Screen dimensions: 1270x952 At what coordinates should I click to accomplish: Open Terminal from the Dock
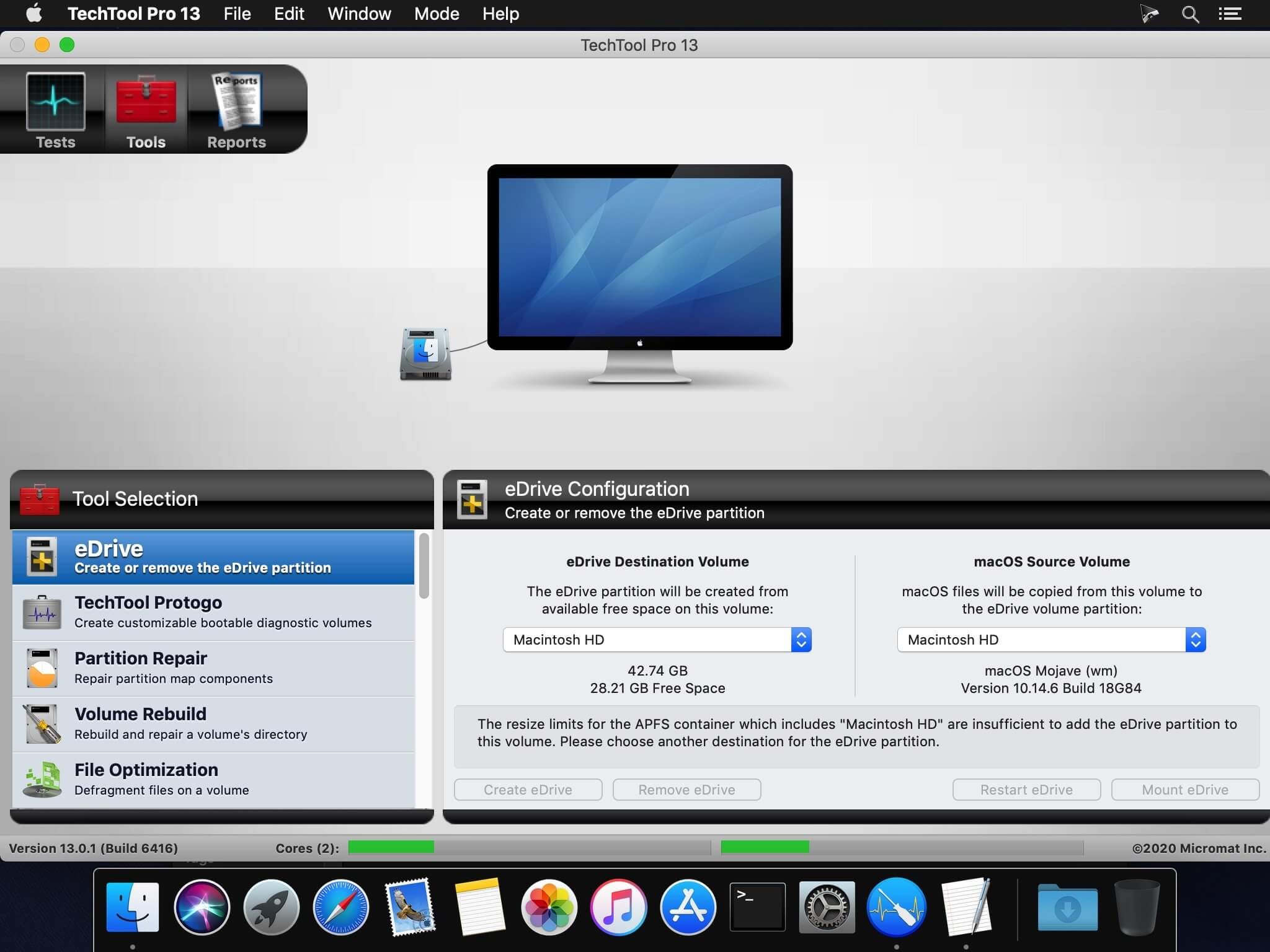click(x=757, y=907)
